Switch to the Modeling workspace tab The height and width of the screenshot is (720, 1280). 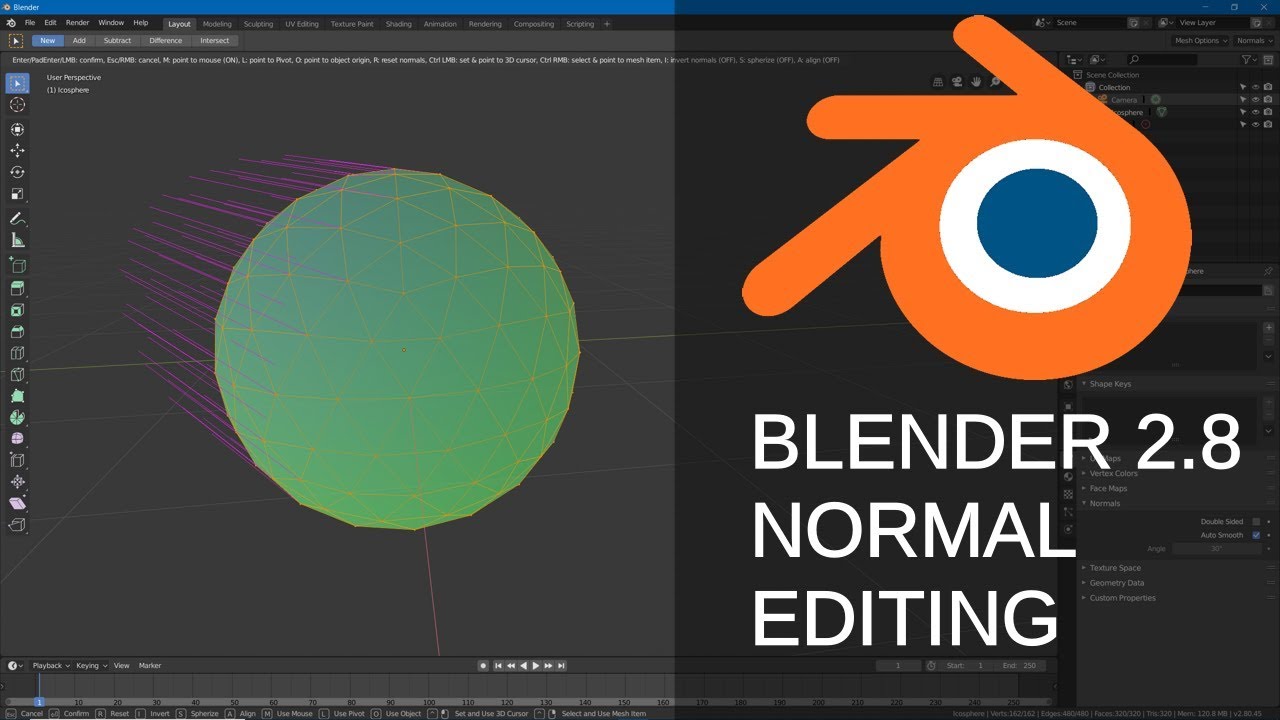216,24
